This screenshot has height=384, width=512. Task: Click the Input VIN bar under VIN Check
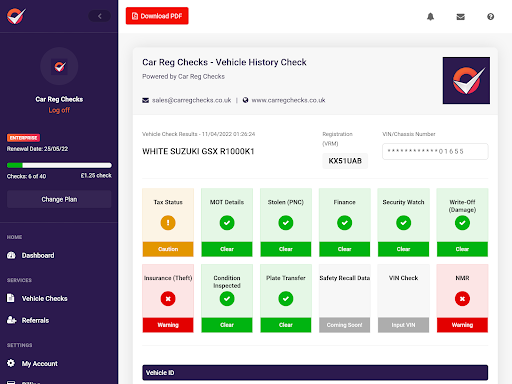point(403,325)
